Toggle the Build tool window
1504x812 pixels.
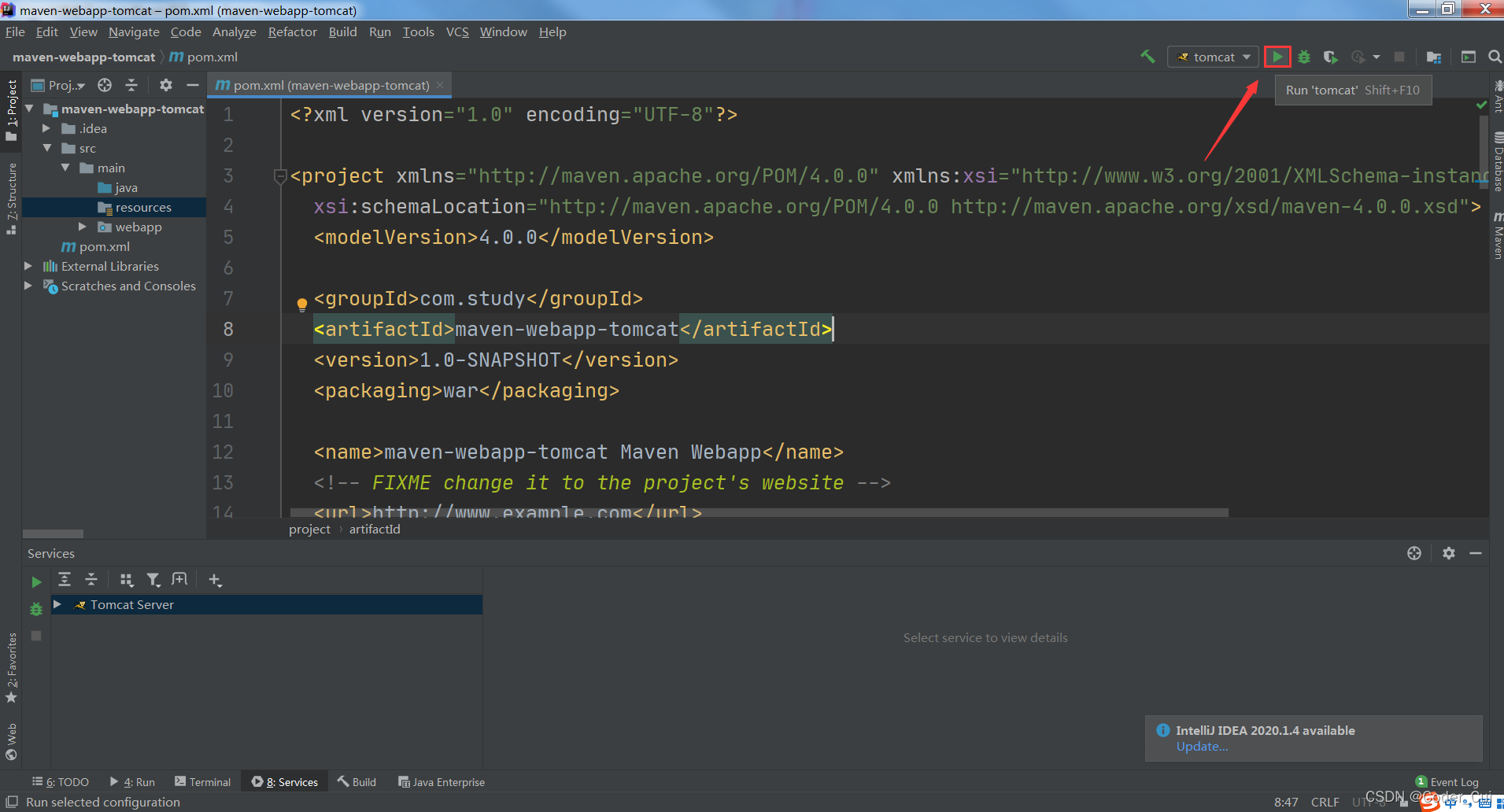click(357, 782)
